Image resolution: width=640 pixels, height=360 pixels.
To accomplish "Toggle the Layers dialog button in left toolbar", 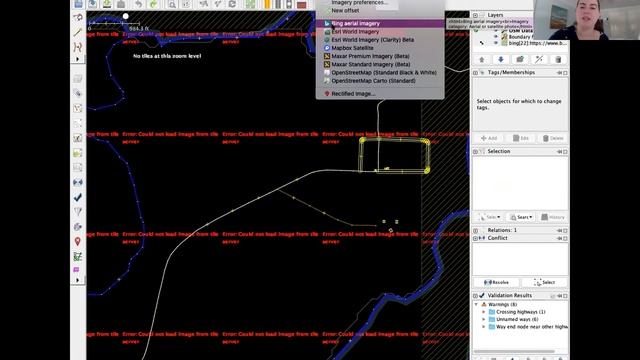I will (78, 78).
